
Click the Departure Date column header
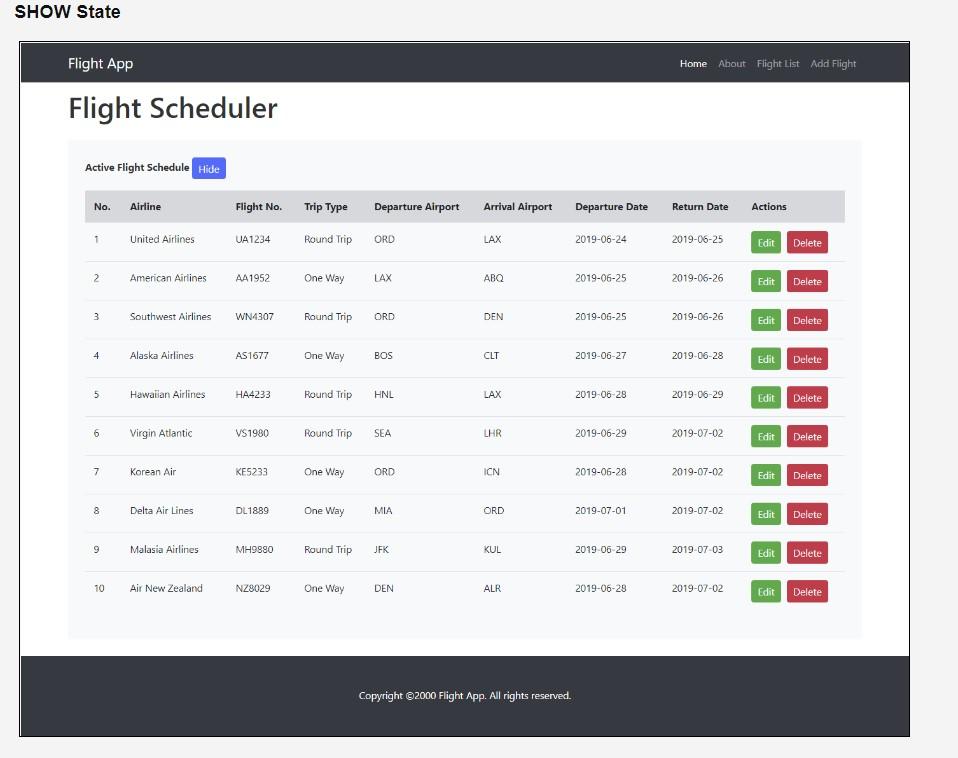tap(612, 206)
